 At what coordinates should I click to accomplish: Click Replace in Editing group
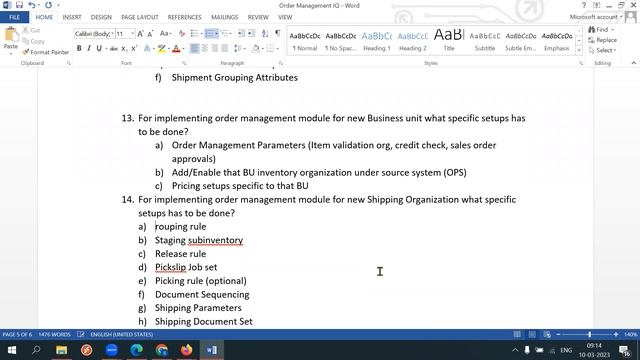pos(602,40)
